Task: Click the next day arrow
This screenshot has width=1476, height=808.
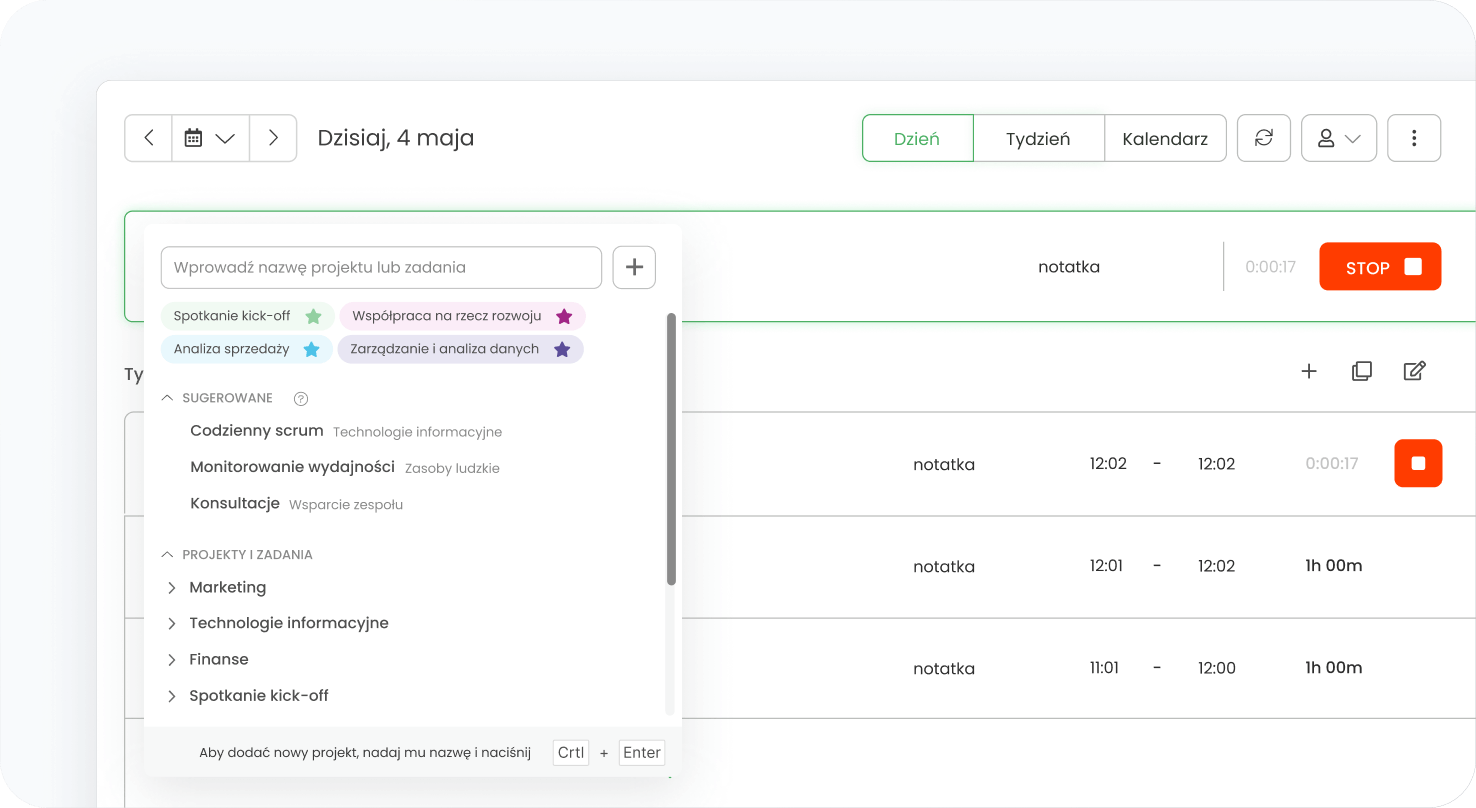Action: [273, 138]
